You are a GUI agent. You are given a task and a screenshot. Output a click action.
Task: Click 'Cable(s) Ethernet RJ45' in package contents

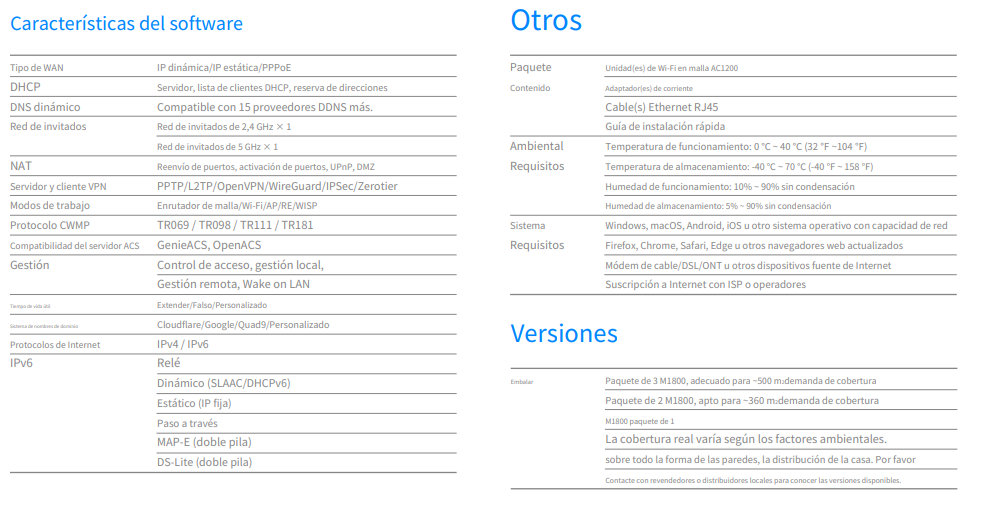pos(661,107)
